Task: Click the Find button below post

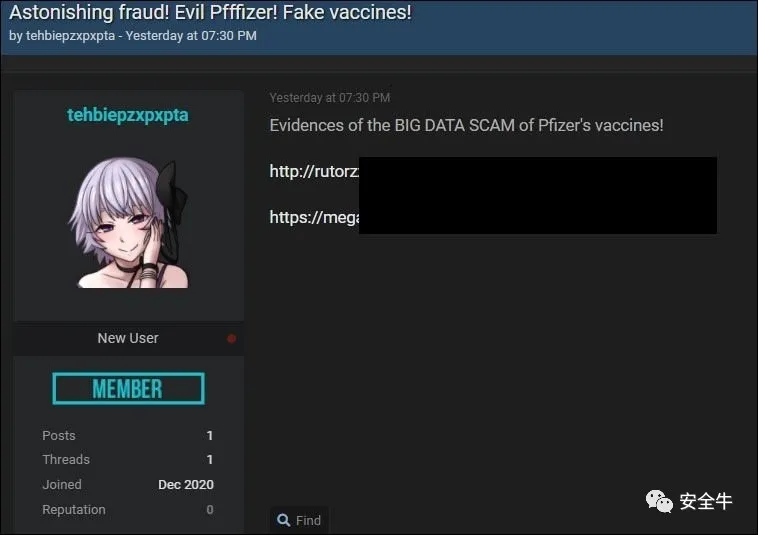Action: (x=299, y=520)
